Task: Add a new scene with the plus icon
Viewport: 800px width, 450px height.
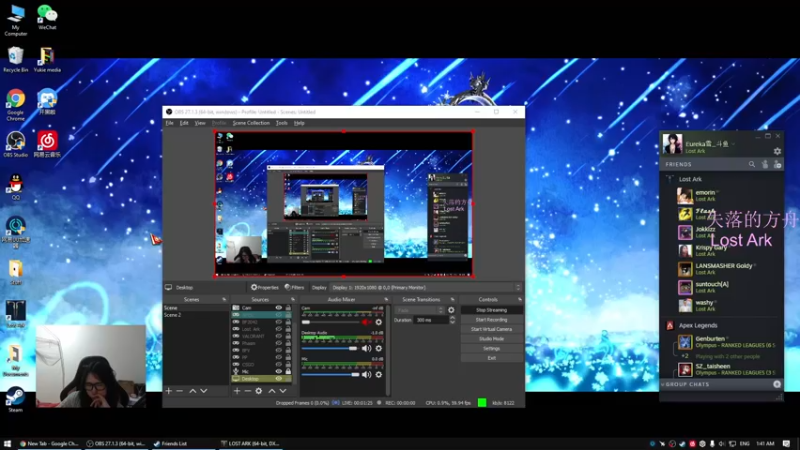Action: coord(169,391)
